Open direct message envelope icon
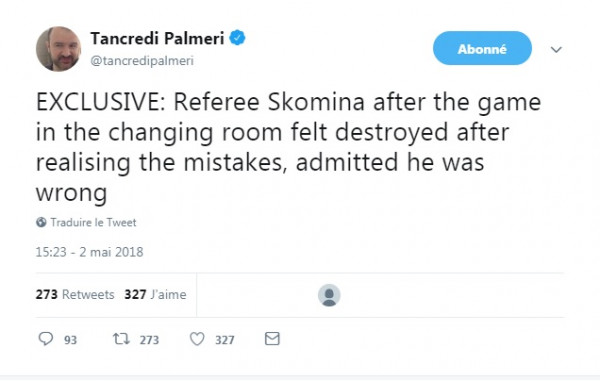This screenshot has width=600, height=381. [272, 339]
